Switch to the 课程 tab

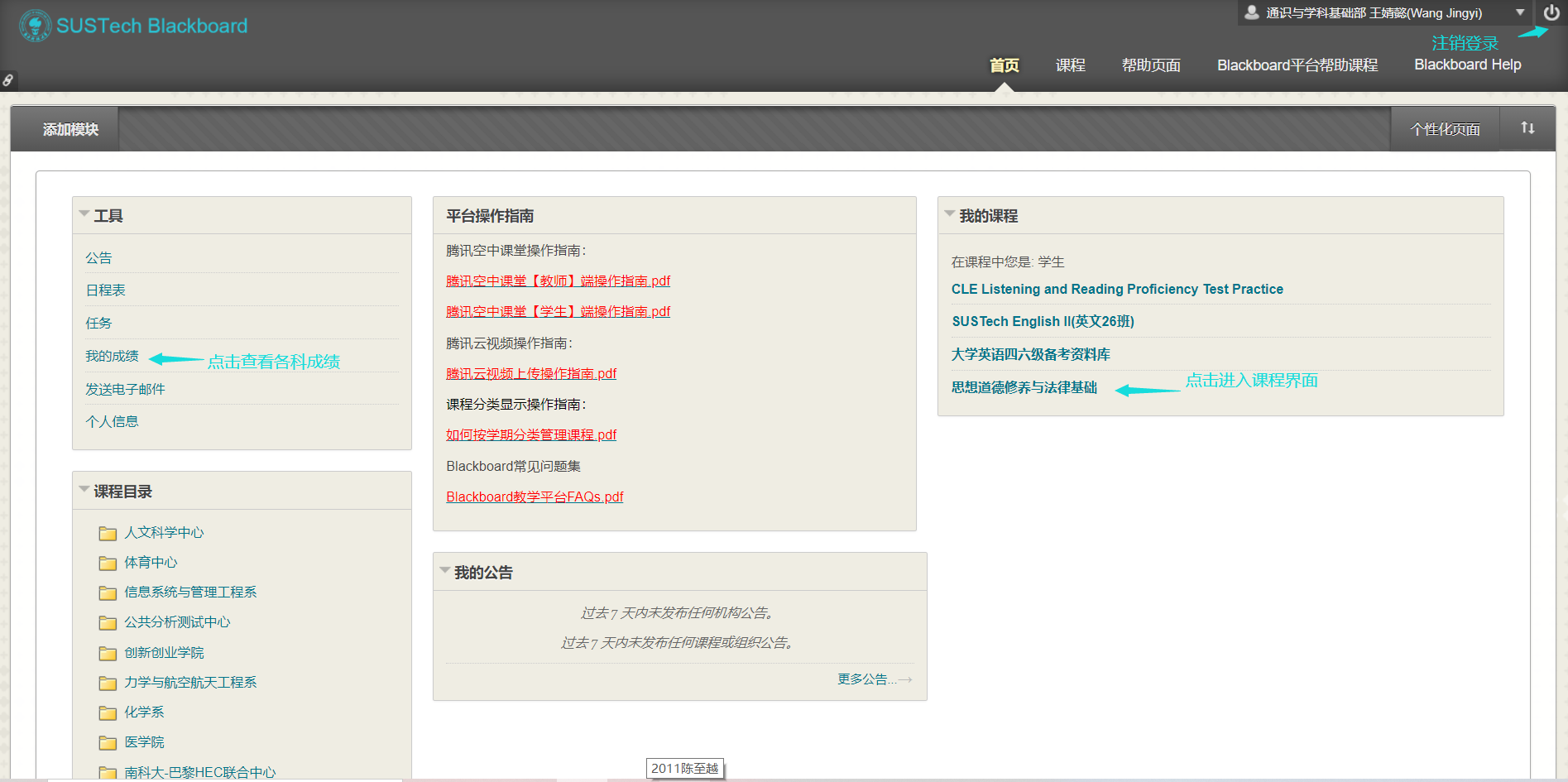pyautogui.click(x=1070, y=65)
